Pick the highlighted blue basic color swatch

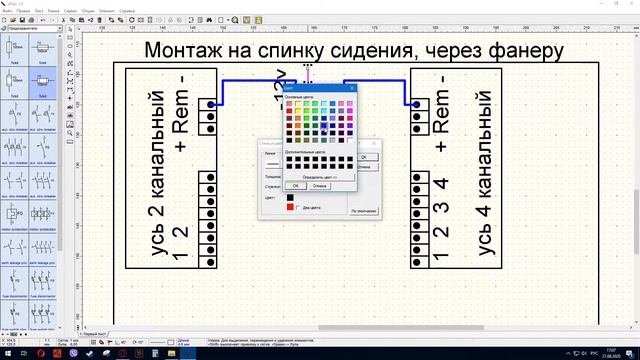[x=324, y=125]
